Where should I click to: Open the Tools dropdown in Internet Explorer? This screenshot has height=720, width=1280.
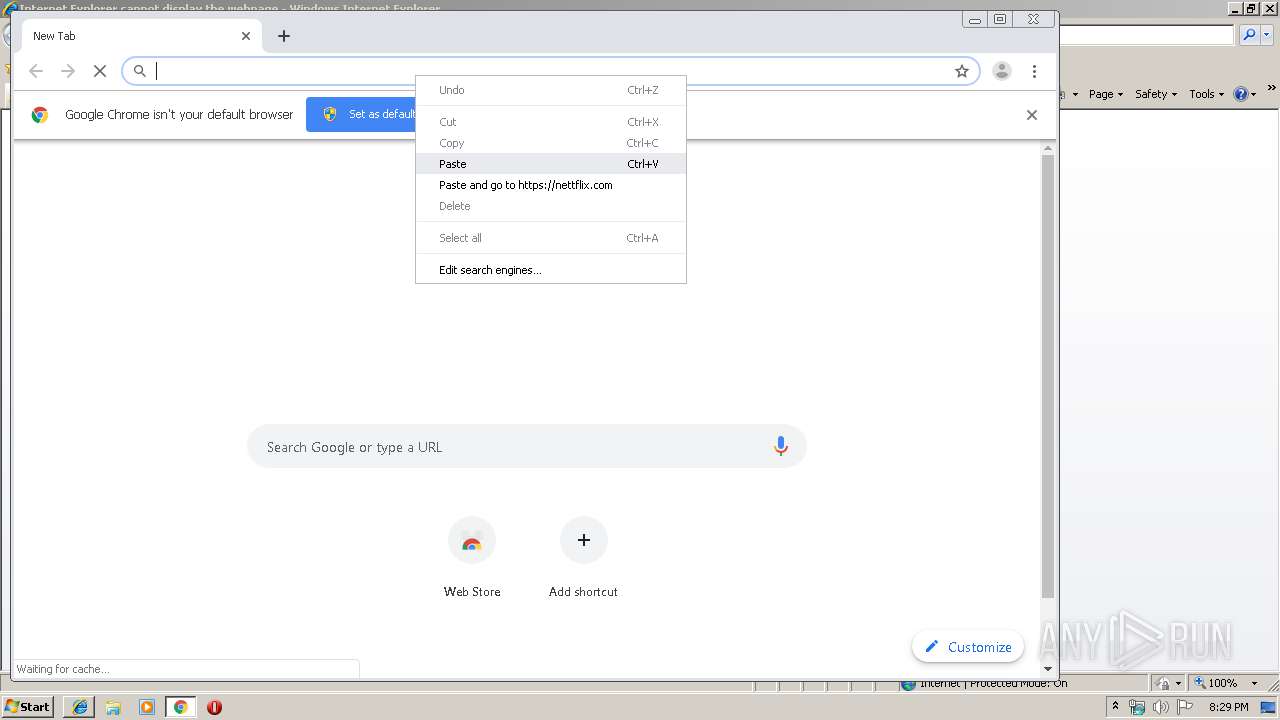(1206, 94)
